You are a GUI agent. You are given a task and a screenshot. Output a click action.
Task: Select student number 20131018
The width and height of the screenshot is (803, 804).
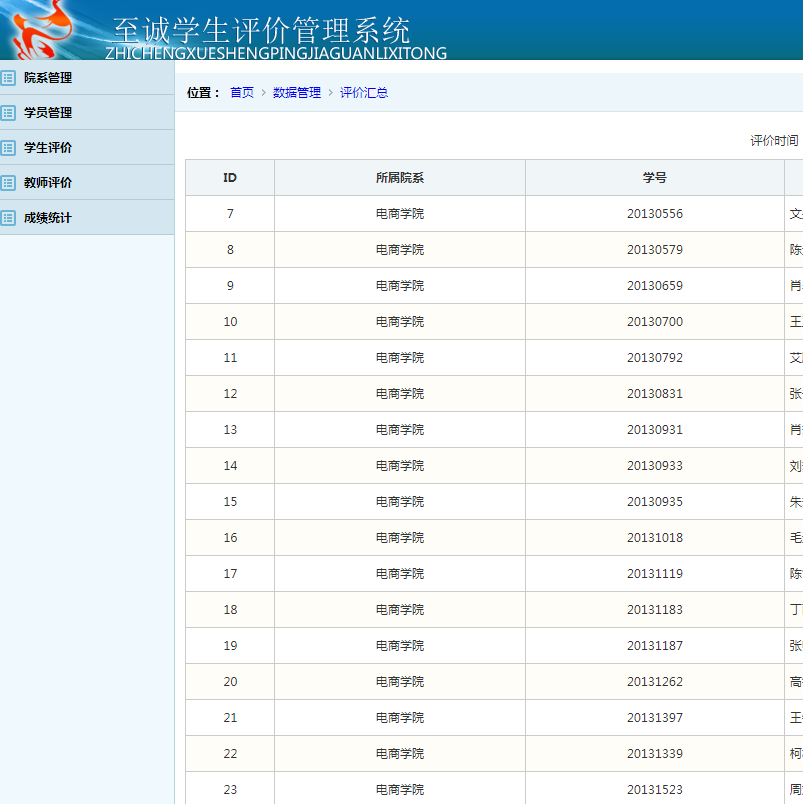(x=655, y=538)
